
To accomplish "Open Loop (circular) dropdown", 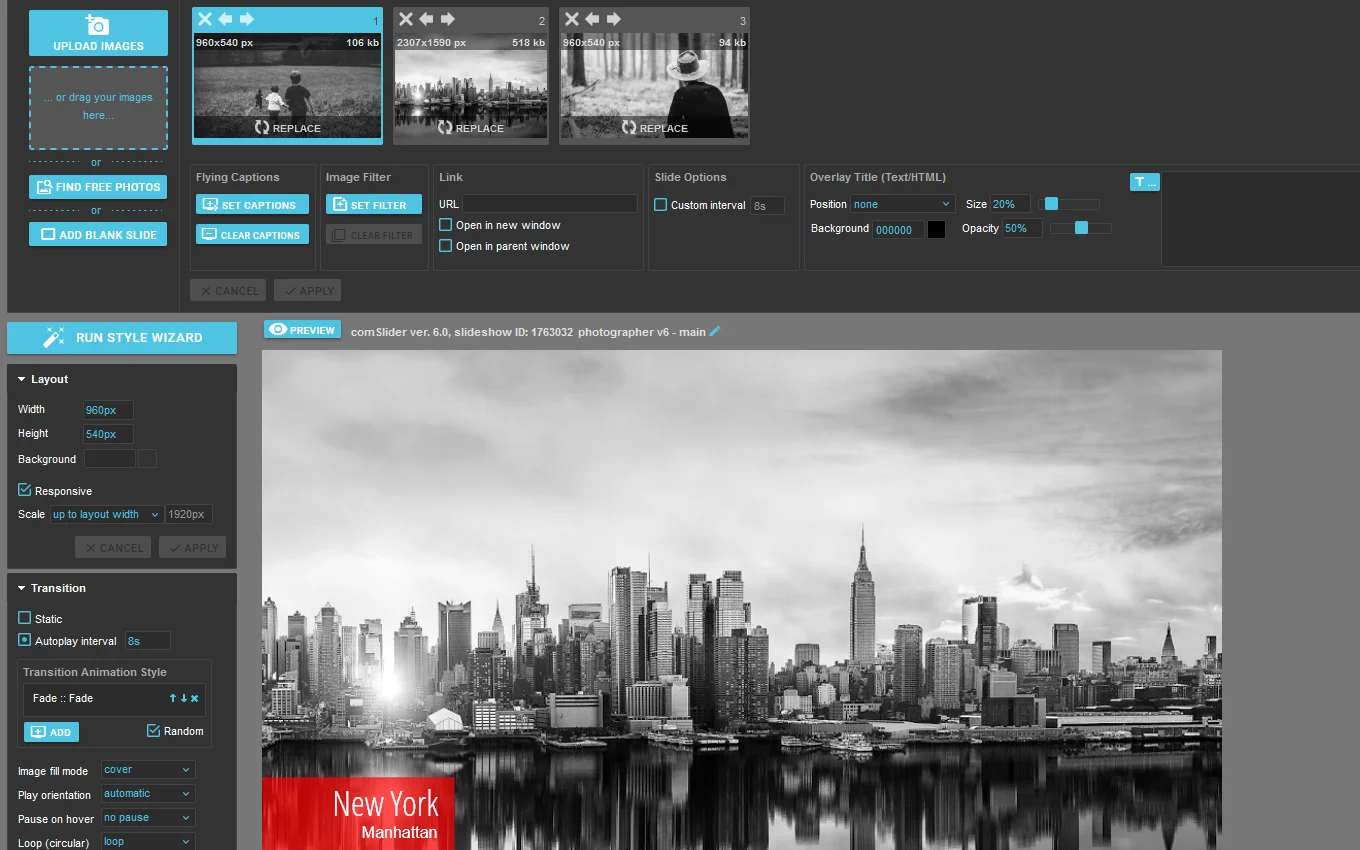I will [148, 842].
